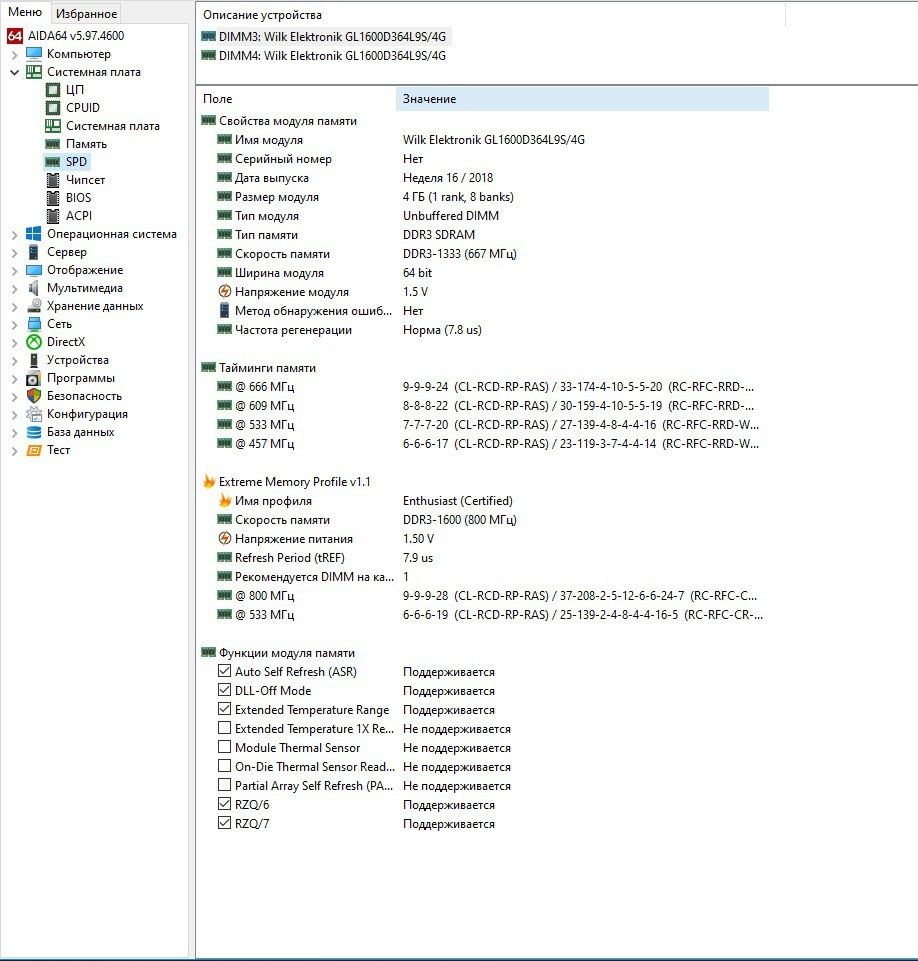The image size is (918, 961).
Task: Click the BIOS chip icon
Action: click(53, 198)
